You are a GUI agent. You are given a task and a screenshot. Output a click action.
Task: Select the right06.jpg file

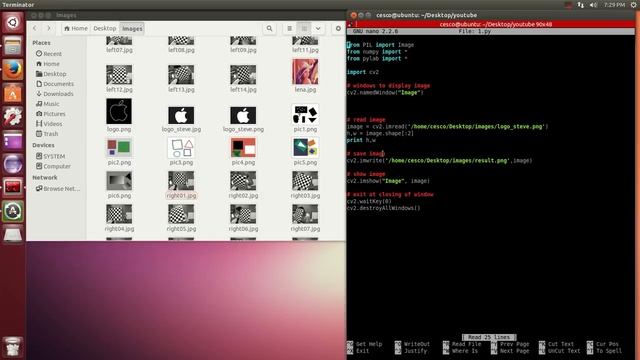(243, 218)
